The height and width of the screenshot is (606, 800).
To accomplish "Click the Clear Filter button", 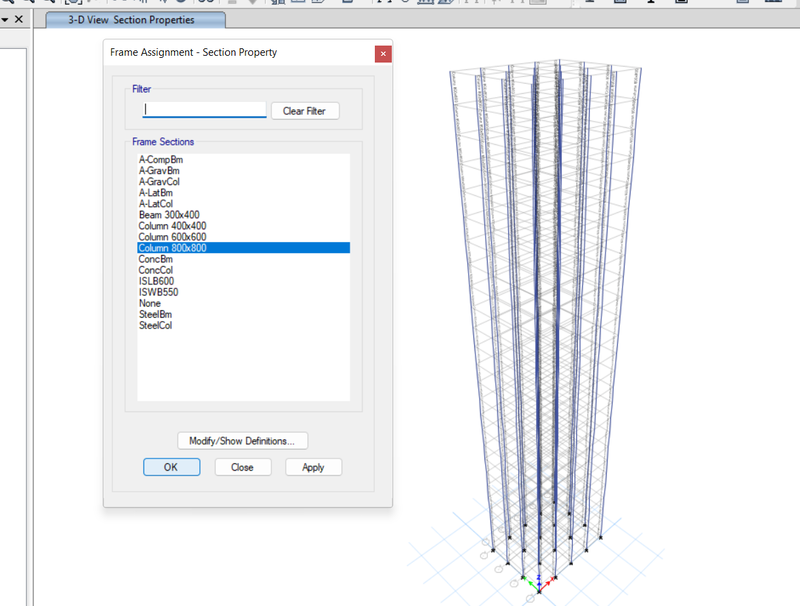I will coord(305,111).
